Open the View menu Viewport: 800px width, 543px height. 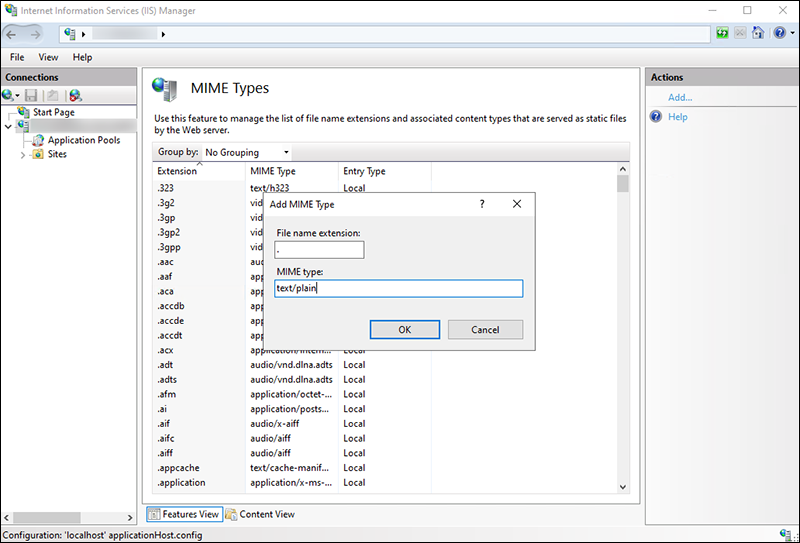point(48,57)
